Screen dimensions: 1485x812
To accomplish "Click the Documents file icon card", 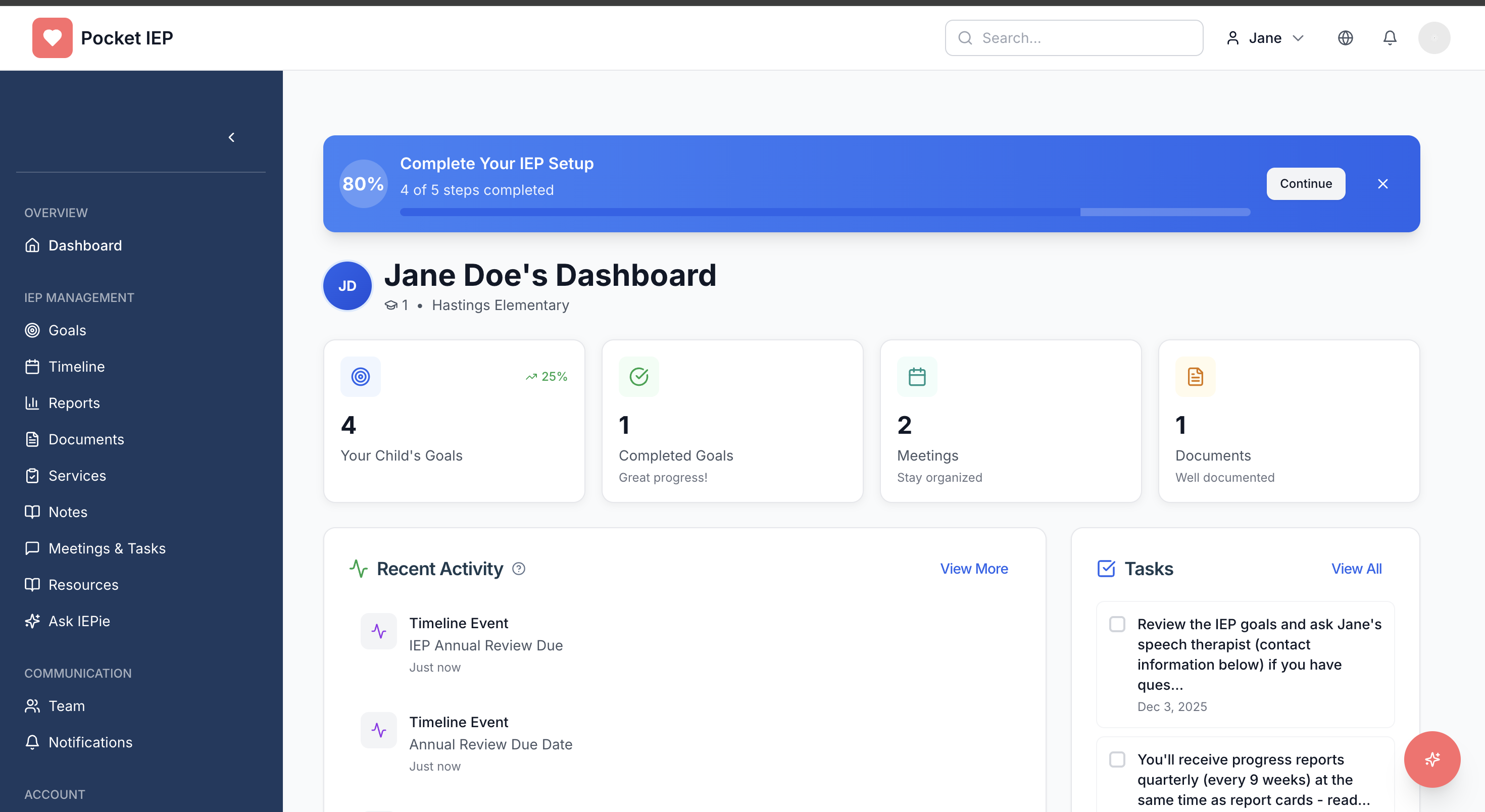I will point(1195,377).
